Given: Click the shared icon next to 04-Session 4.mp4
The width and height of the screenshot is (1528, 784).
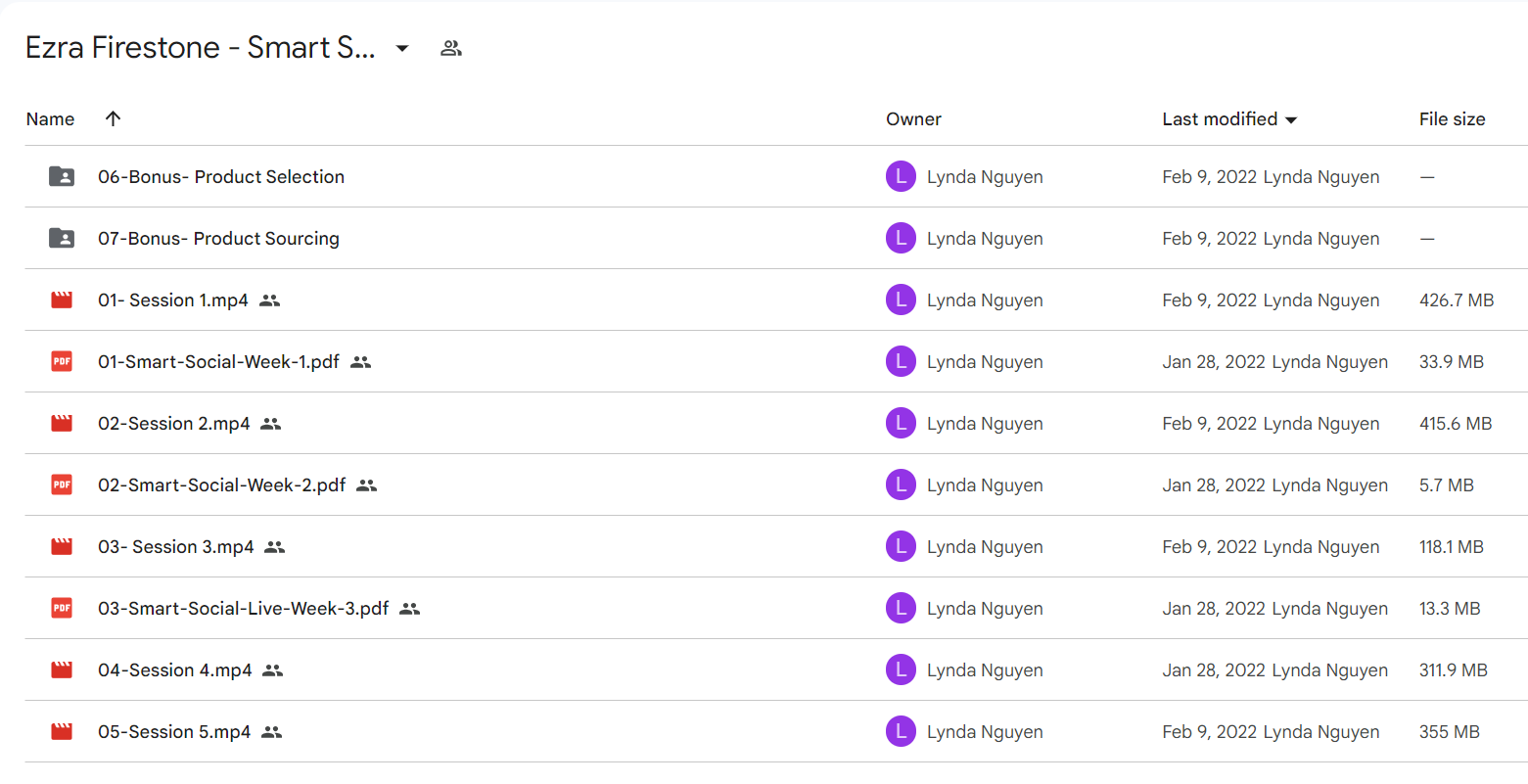Looking at the screenshot, I should [273, 670].
